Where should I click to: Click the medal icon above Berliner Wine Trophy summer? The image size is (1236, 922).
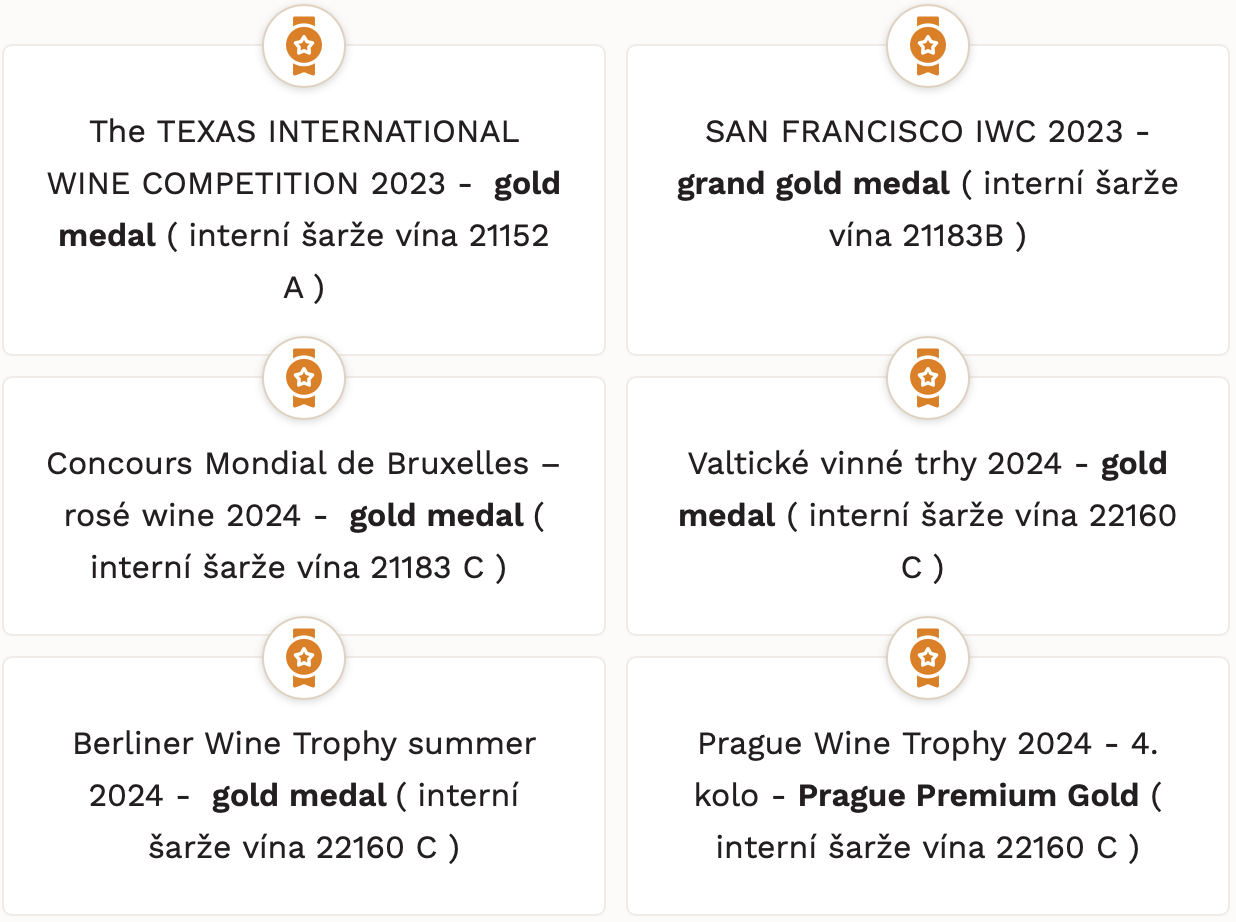(304, 658)
